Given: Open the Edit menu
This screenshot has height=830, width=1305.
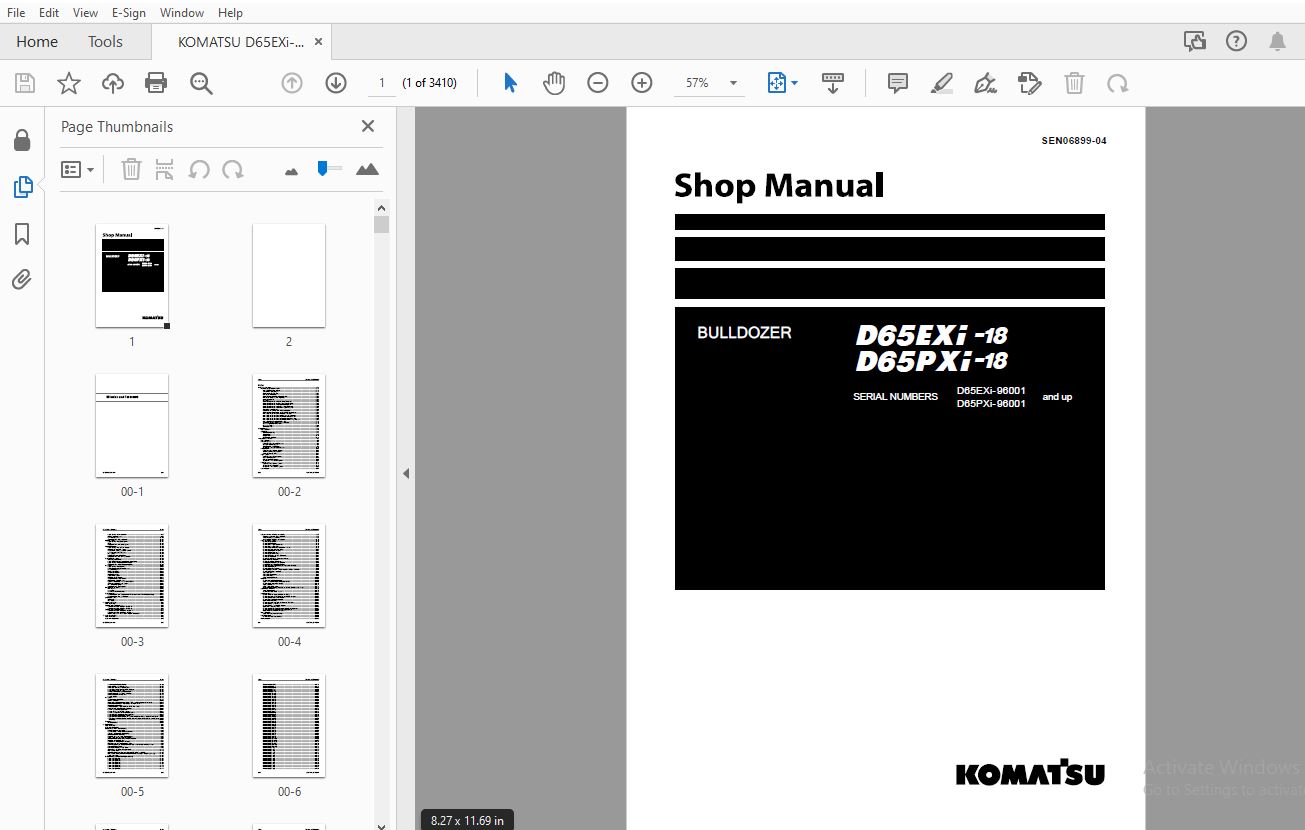Looking at the screenshot, I should pyautogui.click(x=49, y=13).
